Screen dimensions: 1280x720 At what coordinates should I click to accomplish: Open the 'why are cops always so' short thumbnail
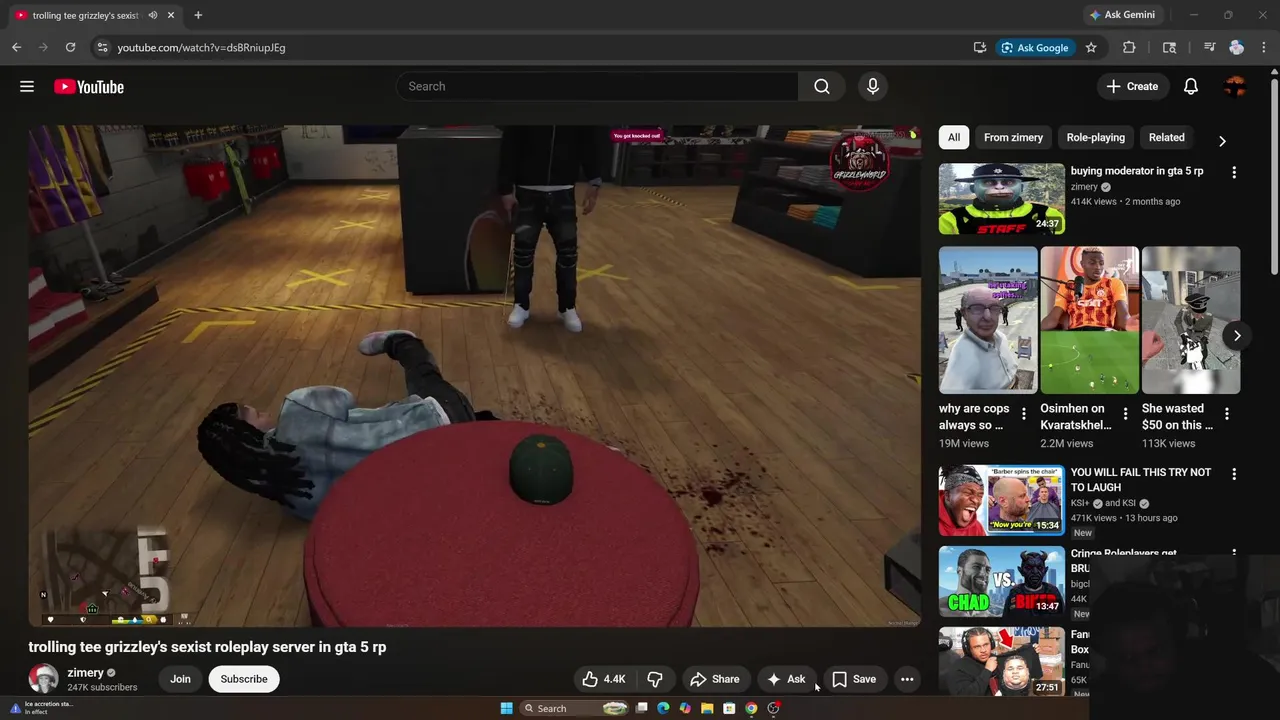tap(988, 320)
